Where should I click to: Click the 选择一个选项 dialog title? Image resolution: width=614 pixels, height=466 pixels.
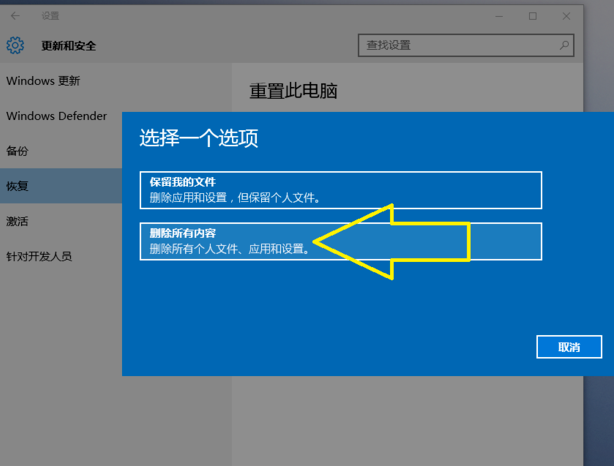tap(198, 138)
